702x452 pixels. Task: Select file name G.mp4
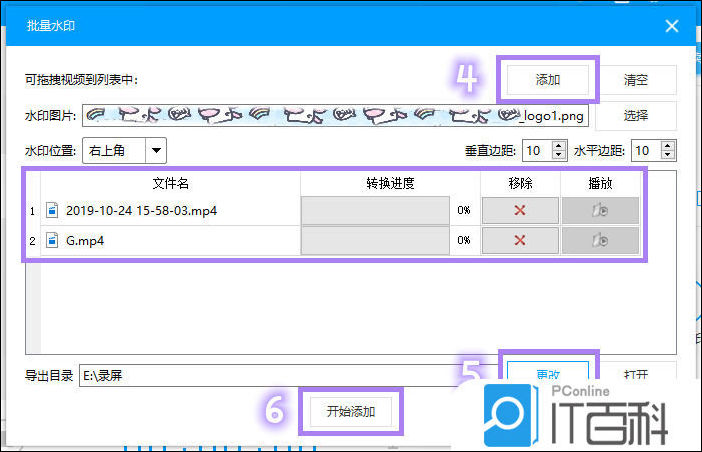(x=85, y=241)
